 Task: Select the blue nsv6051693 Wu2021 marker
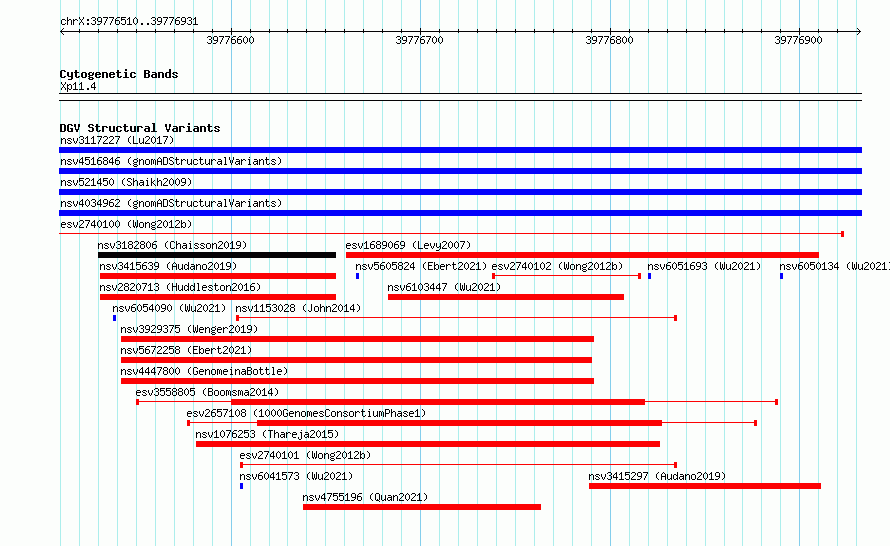click(x=649, y=276)
